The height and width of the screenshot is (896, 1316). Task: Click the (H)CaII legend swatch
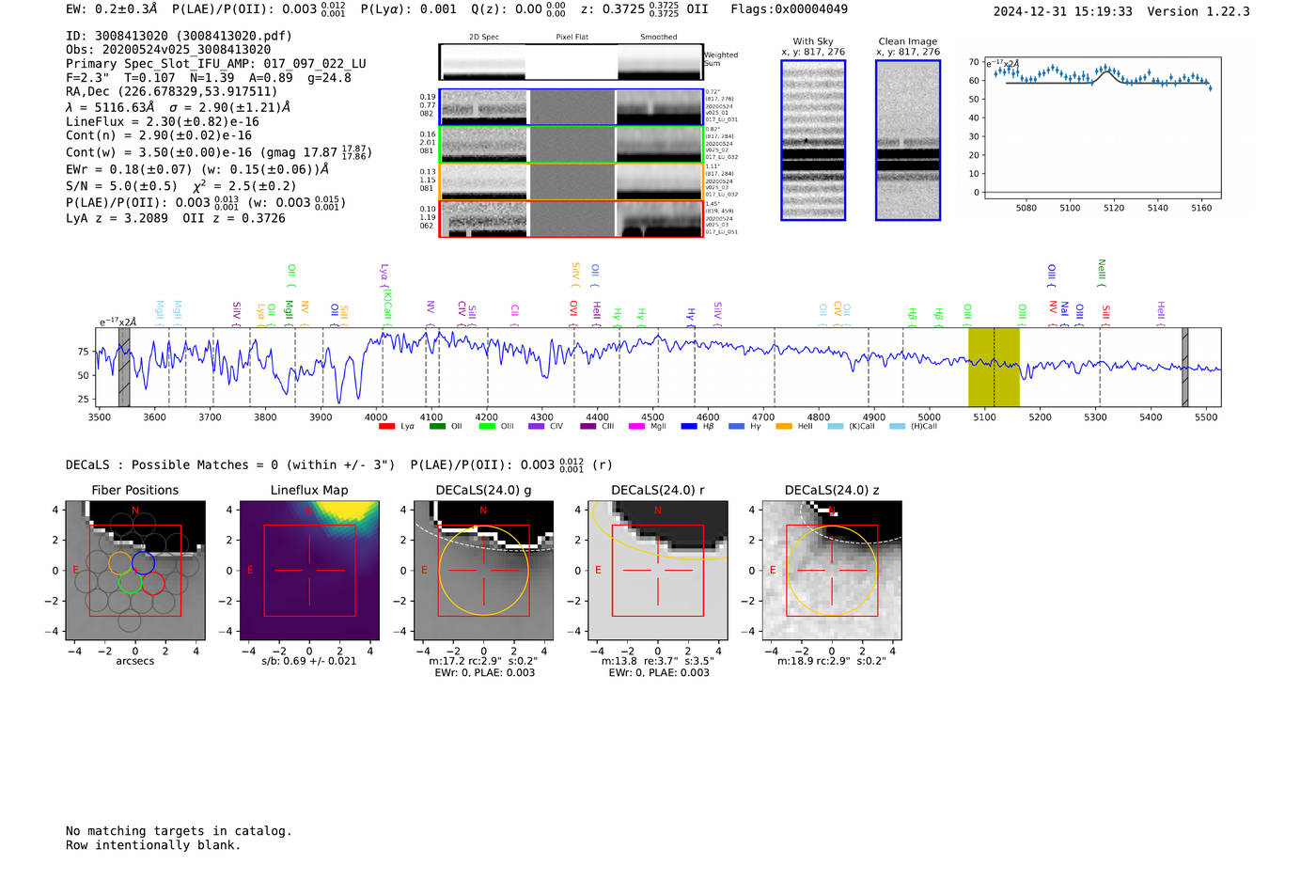(897, 427)
